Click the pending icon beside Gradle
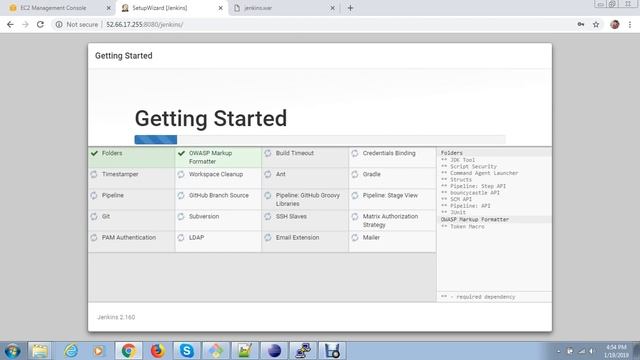 [355, 174]
